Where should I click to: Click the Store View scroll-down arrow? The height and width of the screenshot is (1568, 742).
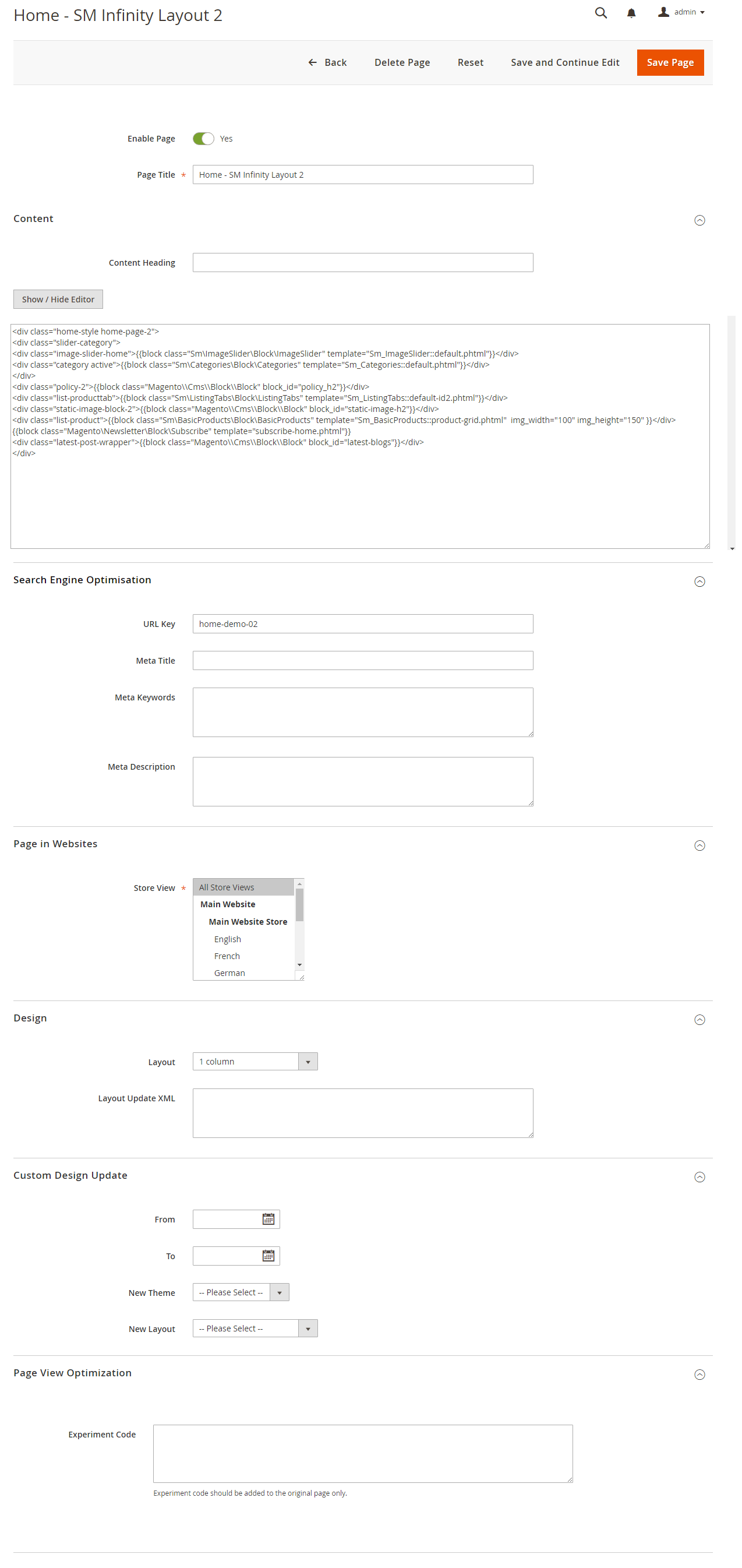coord(299,965)
